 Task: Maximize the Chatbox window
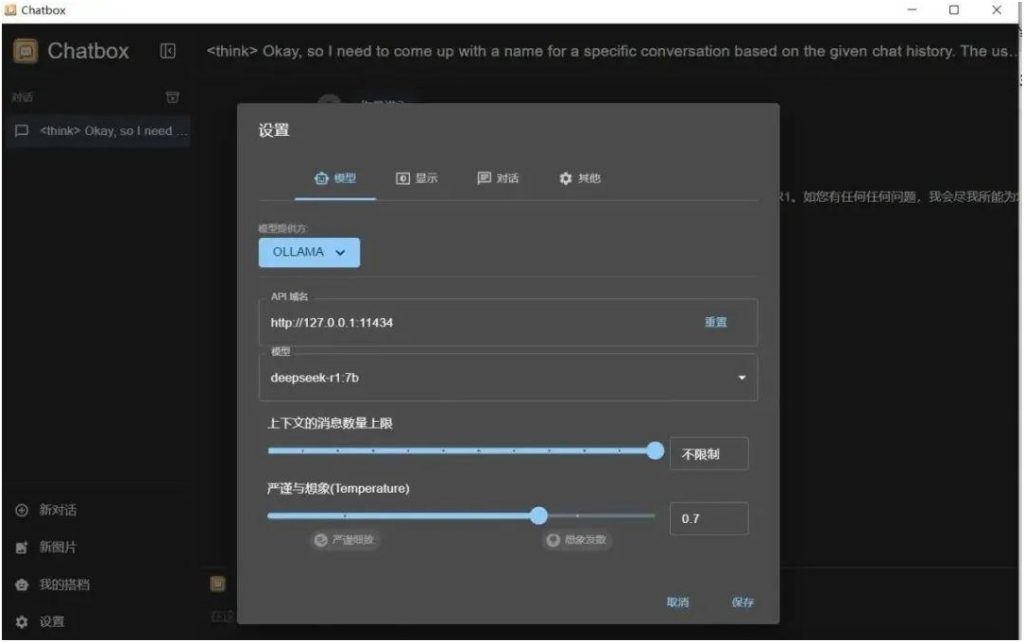[x=954, y=10]
